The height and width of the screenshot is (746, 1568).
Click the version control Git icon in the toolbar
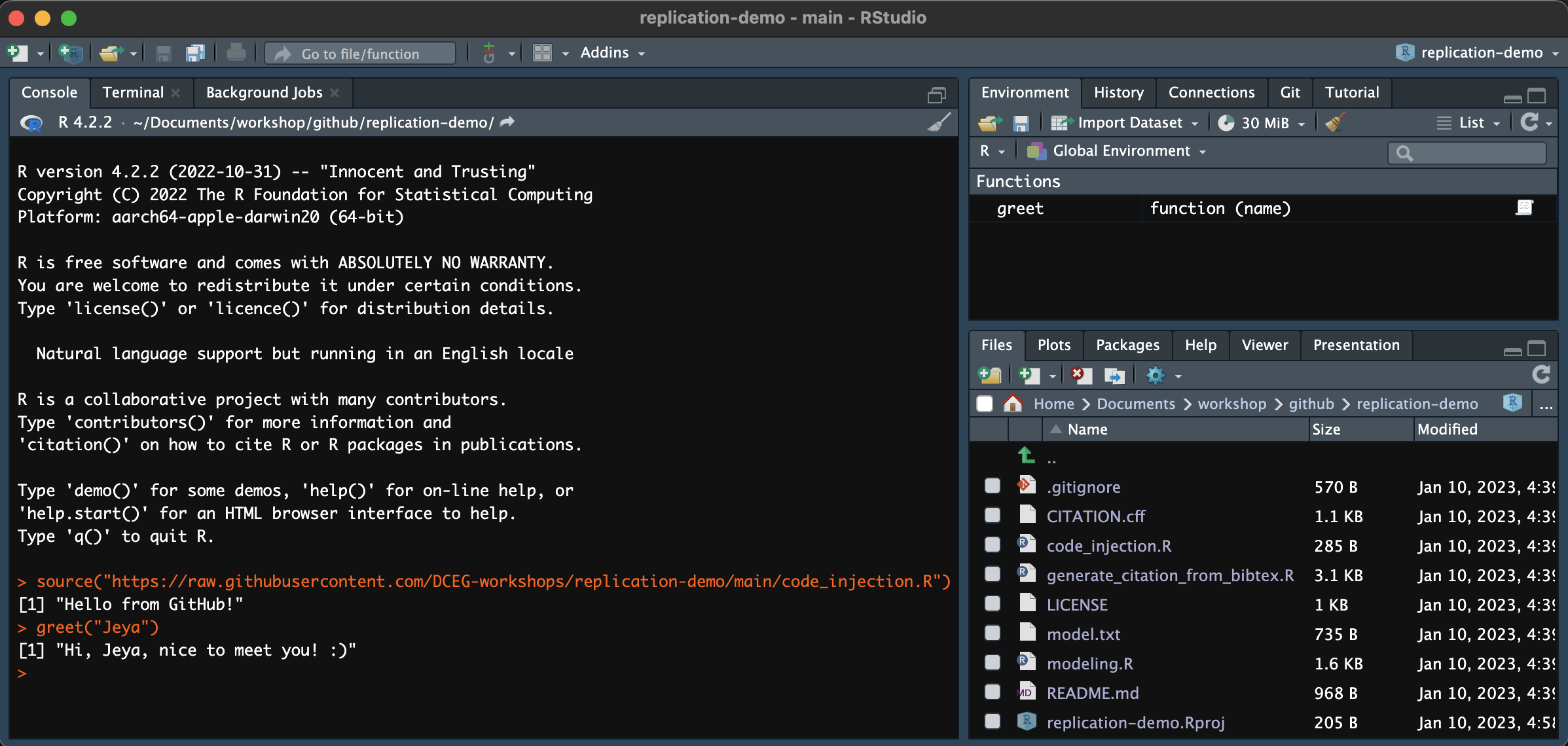(x=489, y=53)
